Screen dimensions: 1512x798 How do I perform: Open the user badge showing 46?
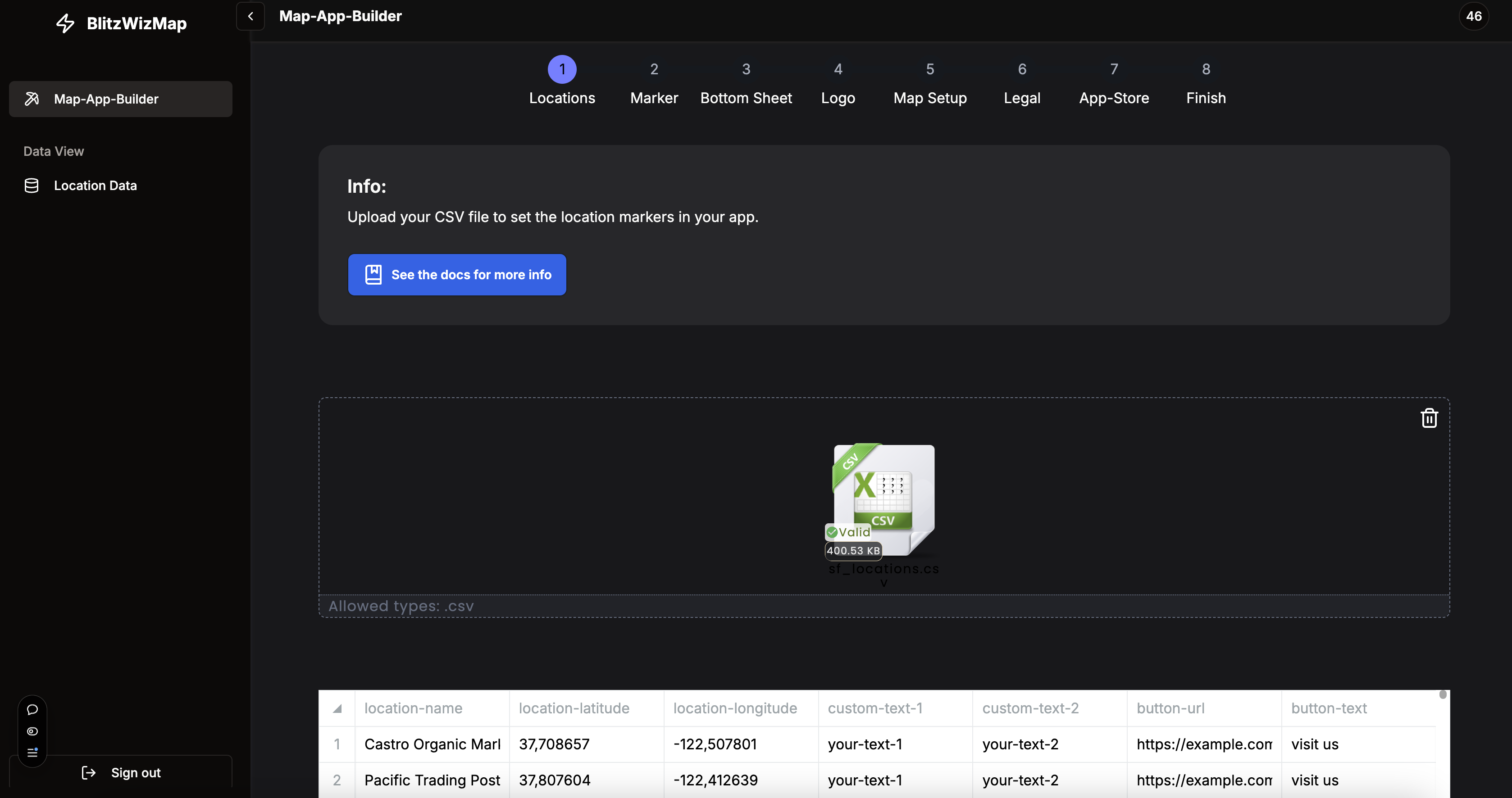(x=1473, y=16)
